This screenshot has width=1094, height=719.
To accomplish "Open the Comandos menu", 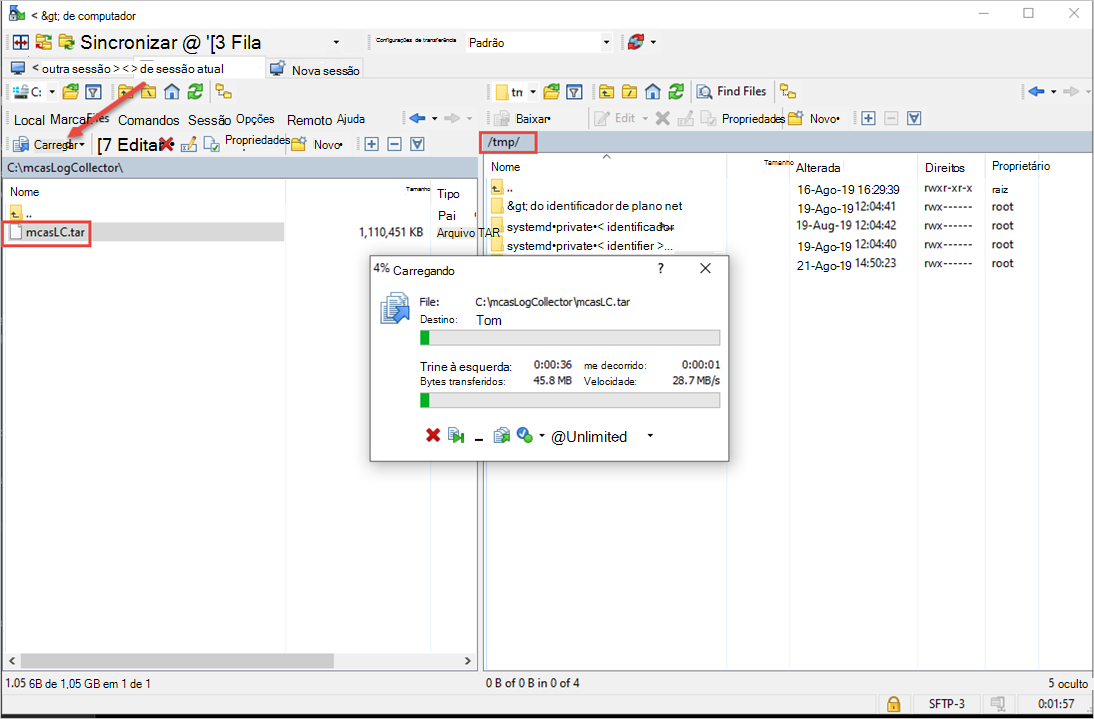I will pos(149,120).
